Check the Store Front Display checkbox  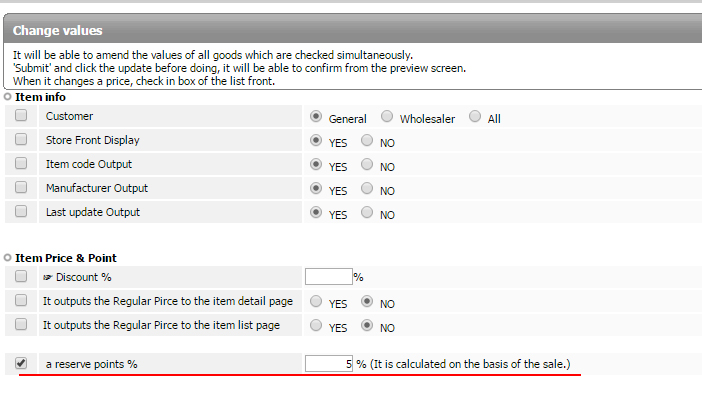point(21,140)
